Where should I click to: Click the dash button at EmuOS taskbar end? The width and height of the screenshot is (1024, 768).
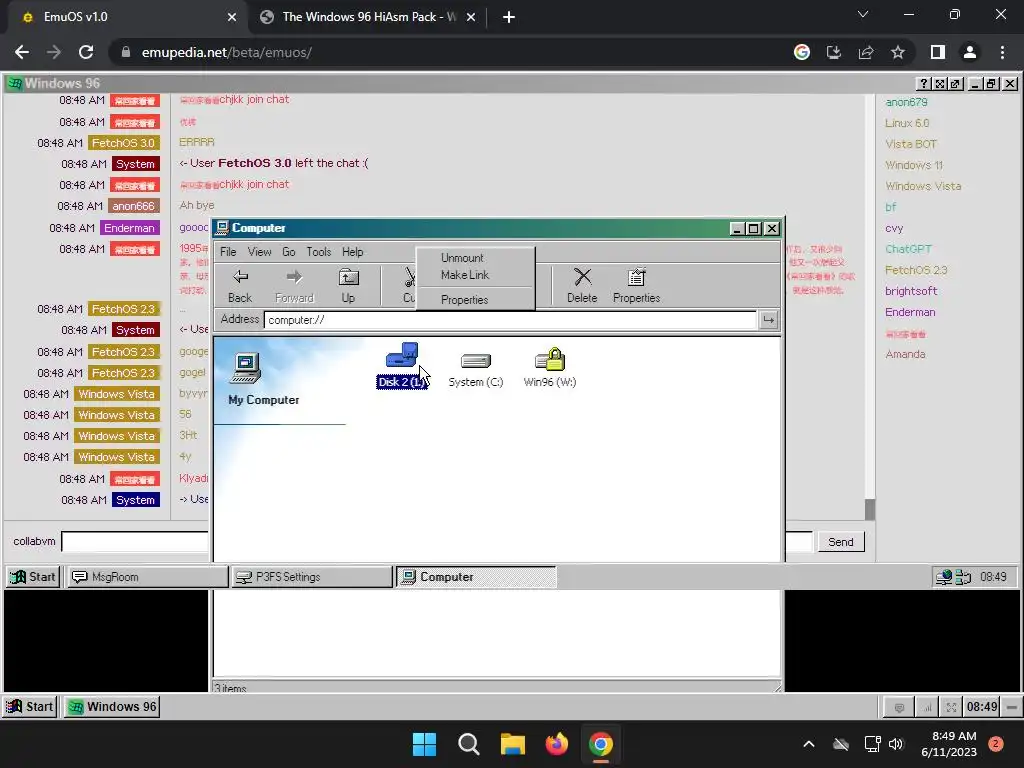click(x=1012, y=707)
